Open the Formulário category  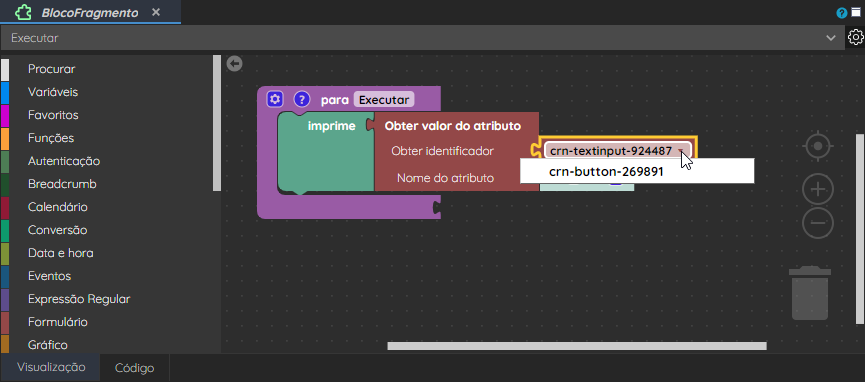click(57, 322)
